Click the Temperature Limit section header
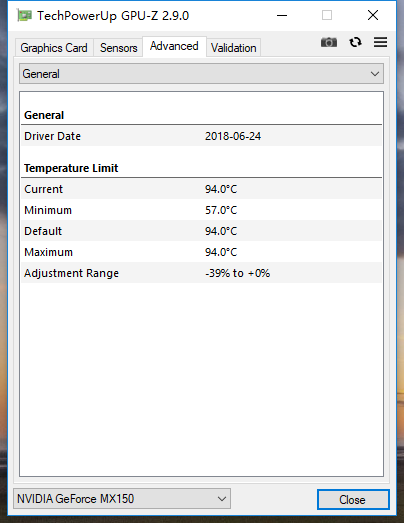The width and height of the screenshot is (404, 523). (x=71, y=168)
